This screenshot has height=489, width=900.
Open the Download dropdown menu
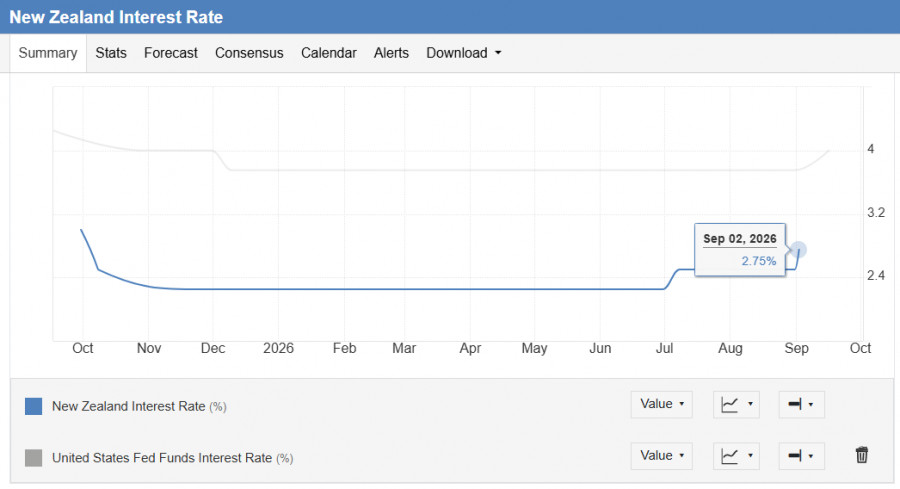point(464,53)
